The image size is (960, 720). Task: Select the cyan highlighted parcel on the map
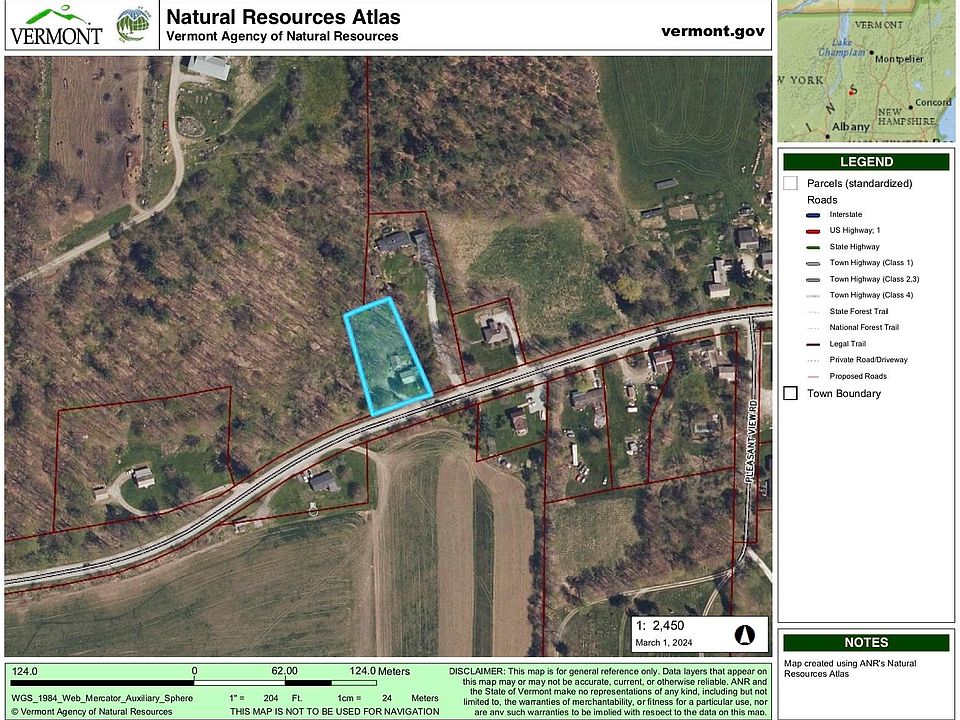(x=388, y=356)
